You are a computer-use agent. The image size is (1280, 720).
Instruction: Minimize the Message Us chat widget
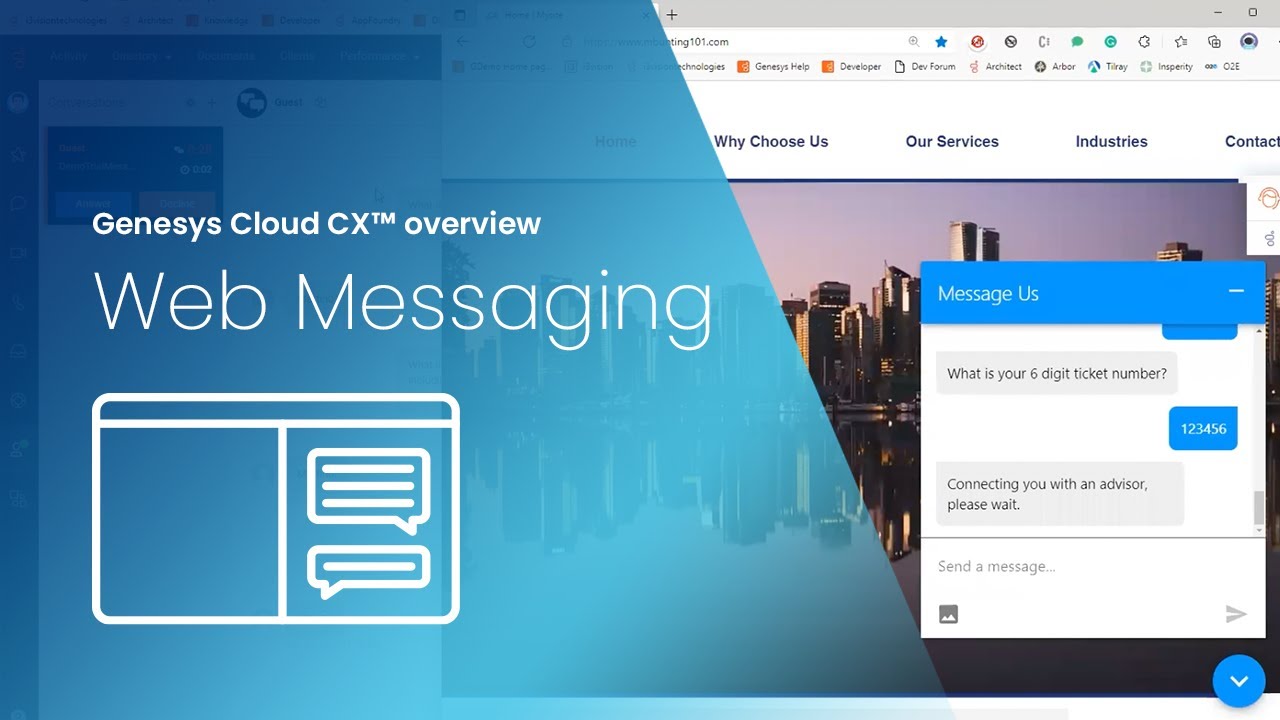pyautogui.click(x=1236, y=291)
